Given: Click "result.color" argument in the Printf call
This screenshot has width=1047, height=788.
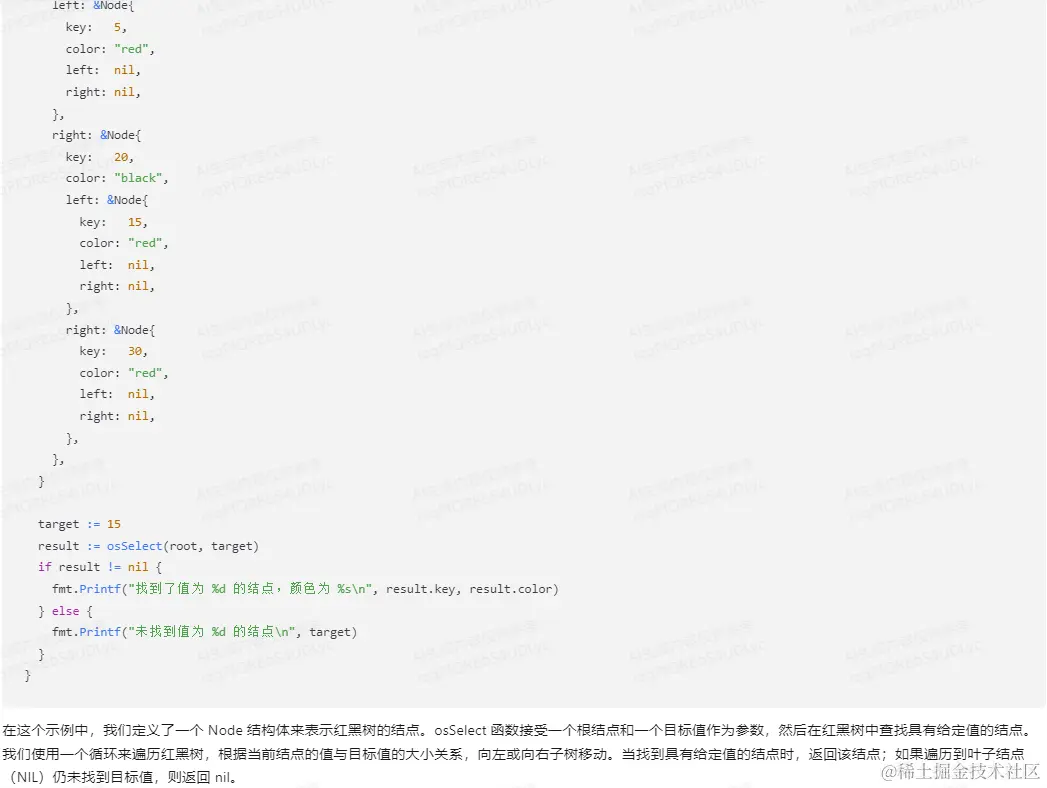Looking at the screenshot, I should (511, 589).
